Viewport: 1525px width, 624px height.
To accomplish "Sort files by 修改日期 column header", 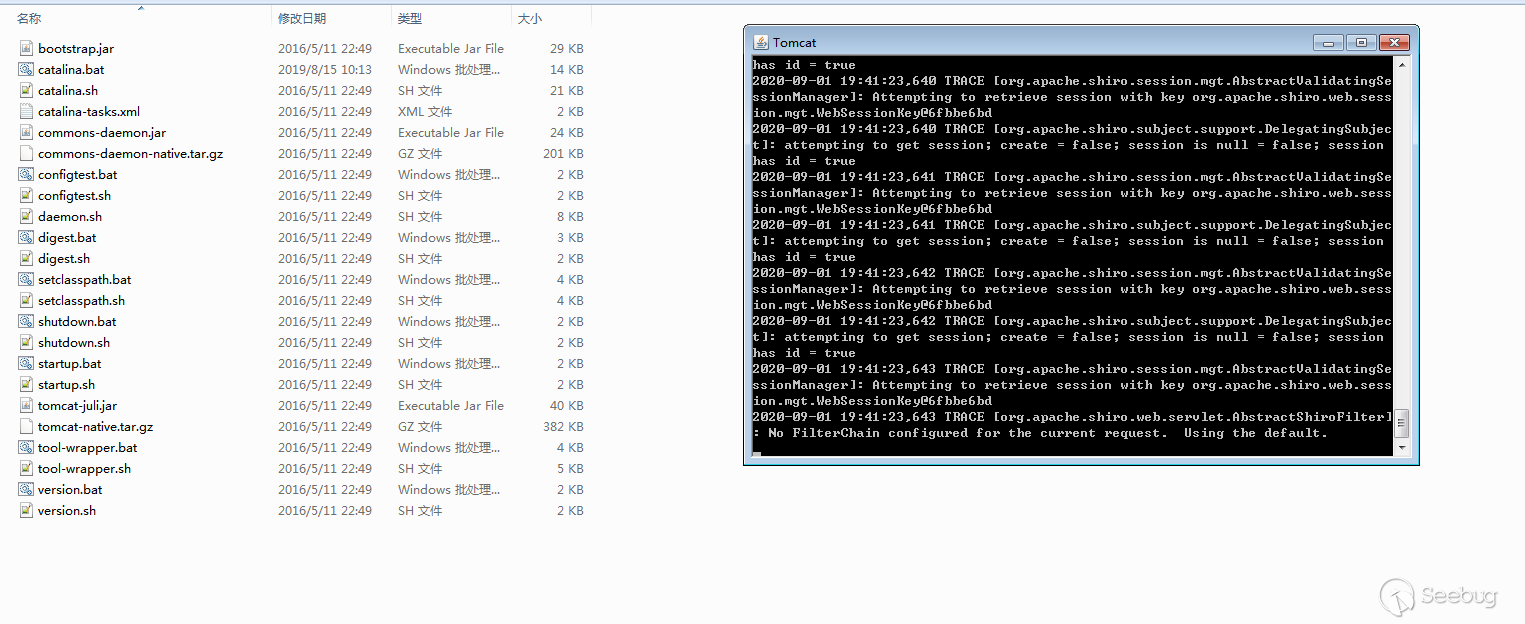I will 302,18.
